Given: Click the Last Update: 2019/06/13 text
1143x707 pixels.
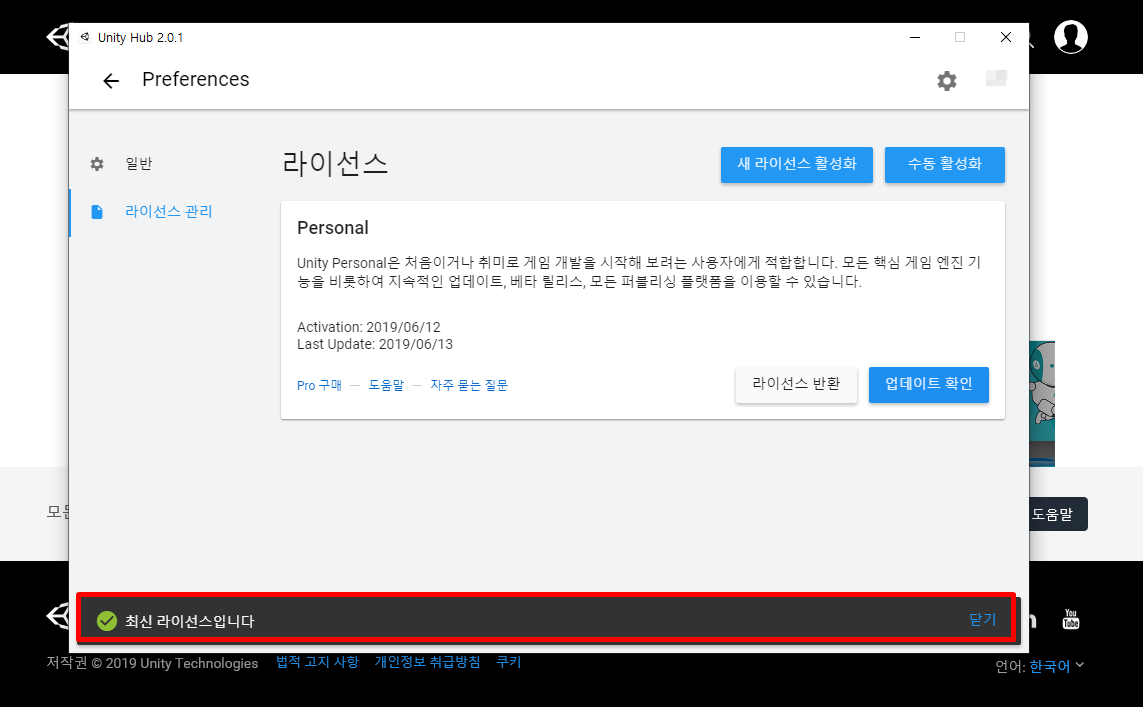Looking at the screenshot, I should point(375,344).
